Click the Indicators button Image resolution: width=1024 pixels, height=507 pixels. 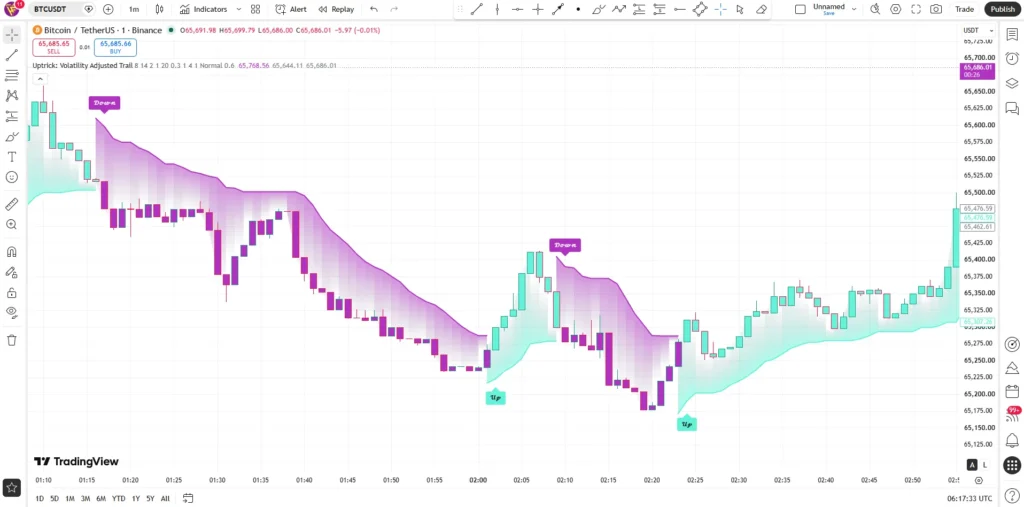click(204, 9)
